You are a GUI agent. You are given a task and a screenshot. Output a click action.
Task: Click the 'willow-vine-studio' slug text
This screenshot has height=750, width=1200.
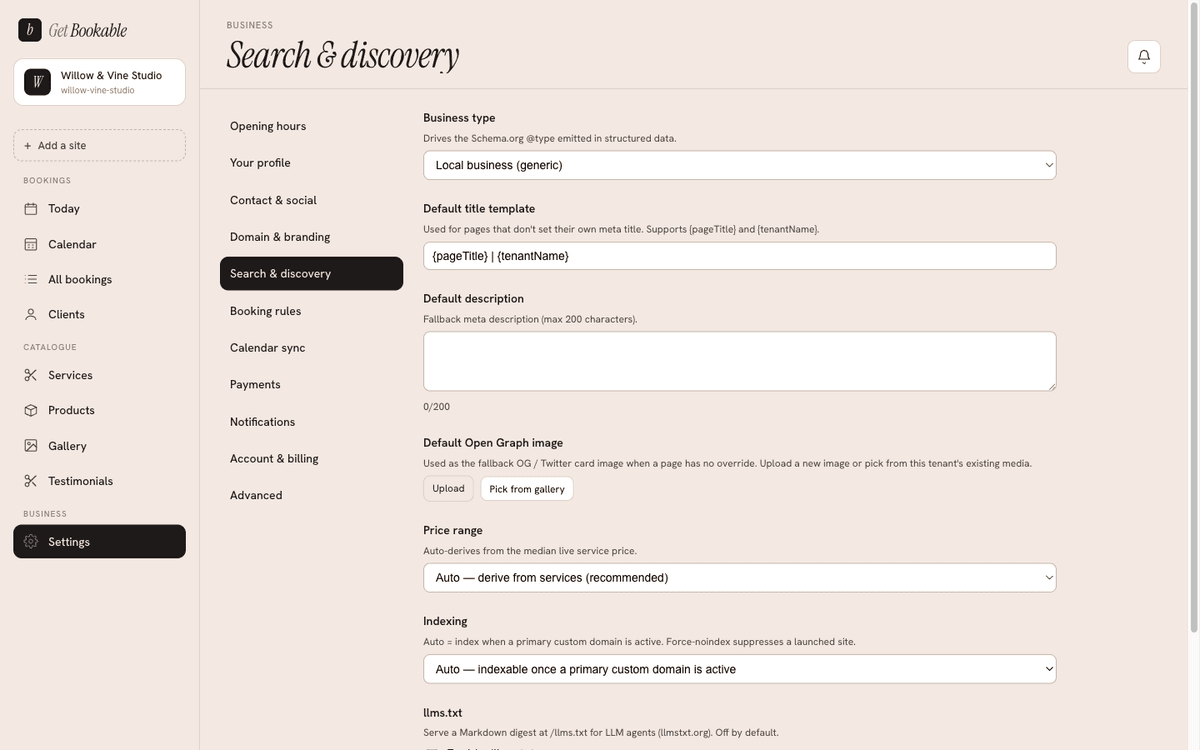coord(98,90)
